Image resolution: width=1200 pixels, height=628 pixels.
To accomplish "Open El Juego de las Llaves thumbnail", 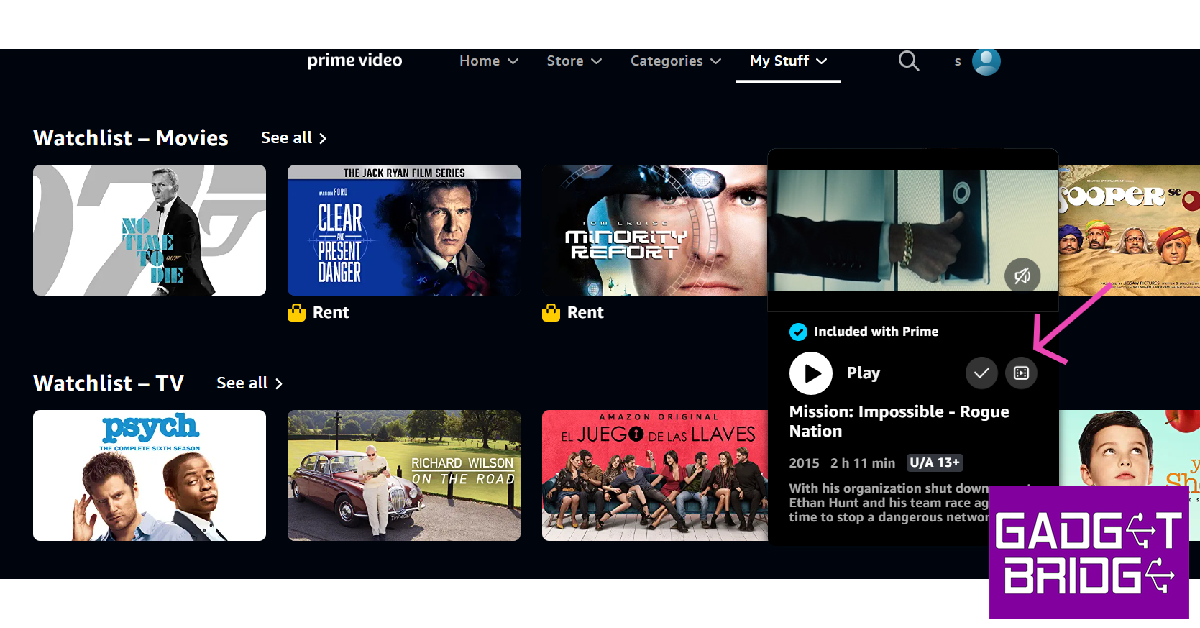I will [x=655, y=475].
